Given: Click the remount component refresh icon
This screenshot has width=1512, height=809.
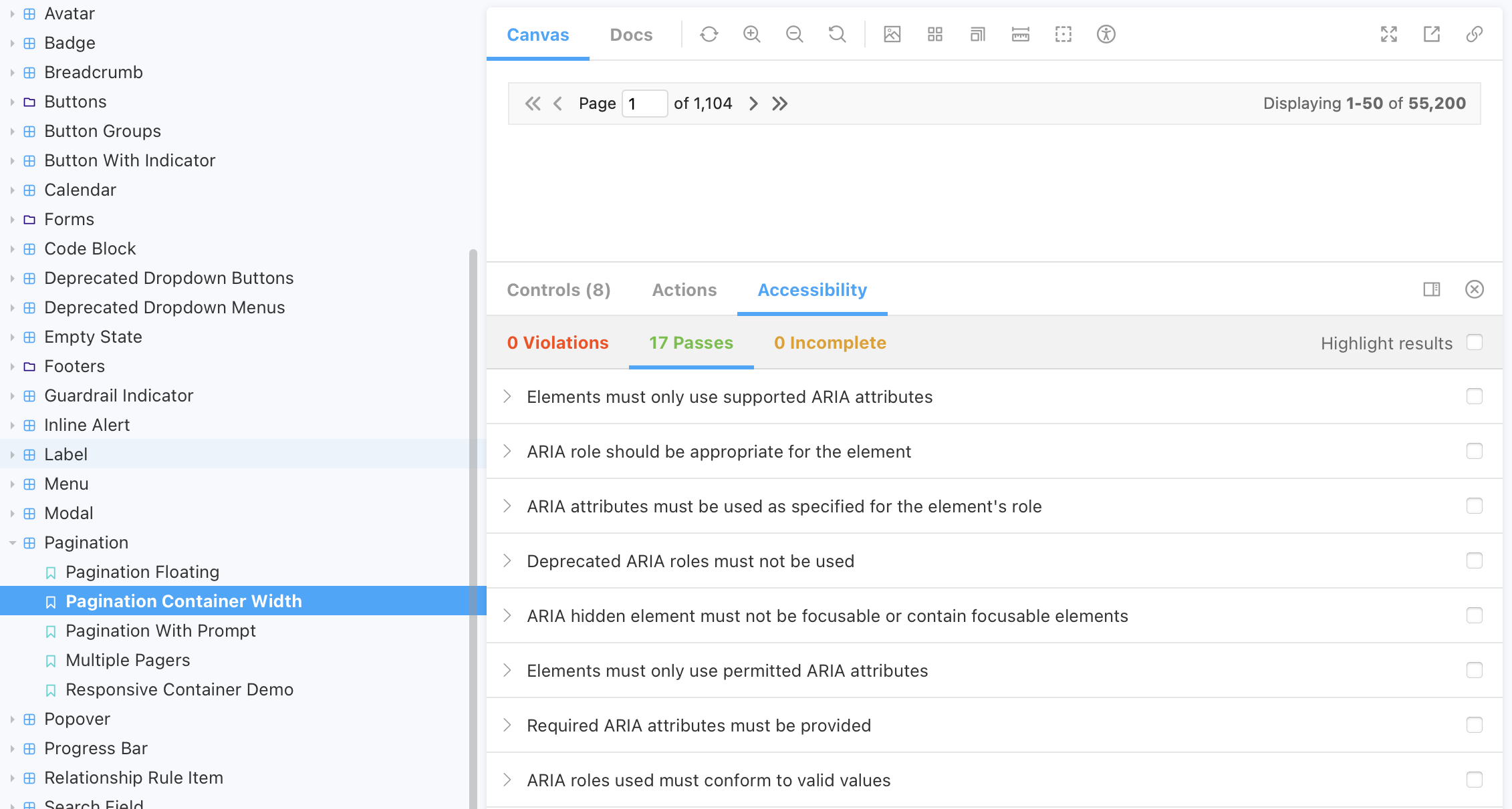Looking at the screenshot, I should 709,34.
